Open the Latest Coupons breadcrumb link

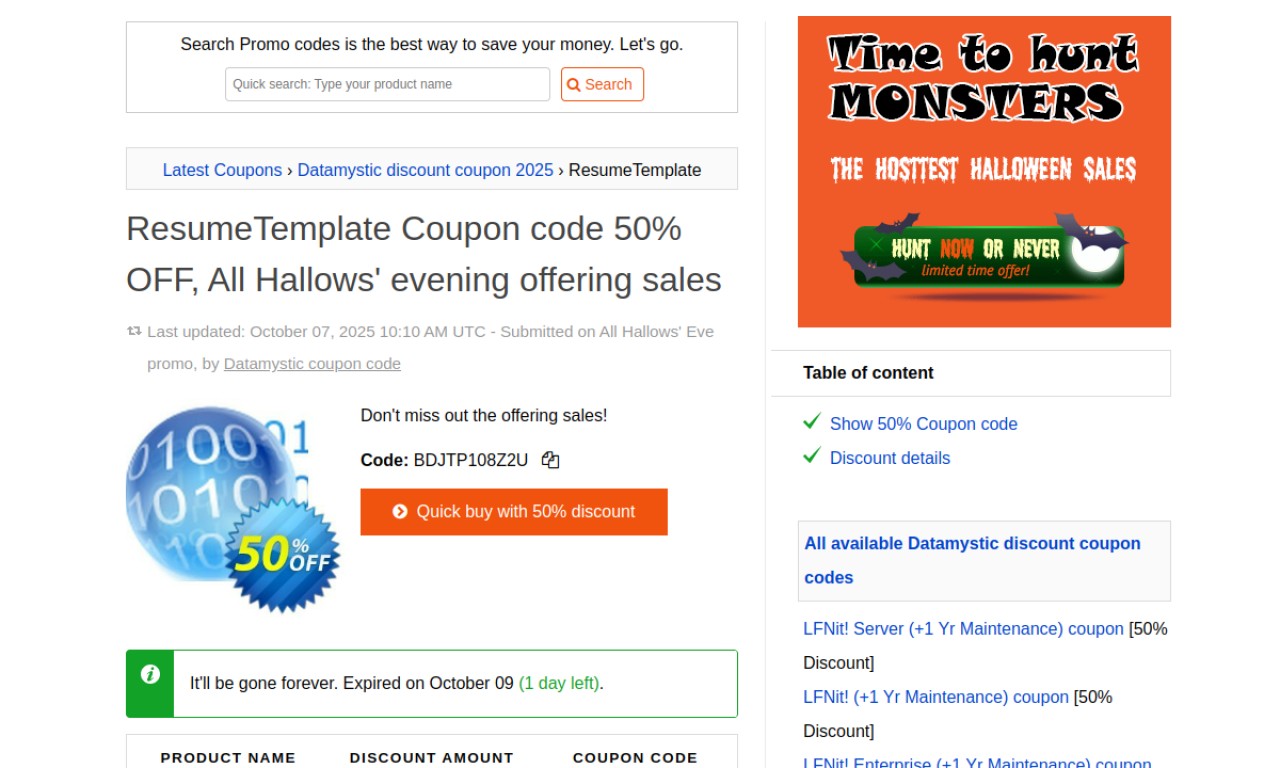click(222, 170)
